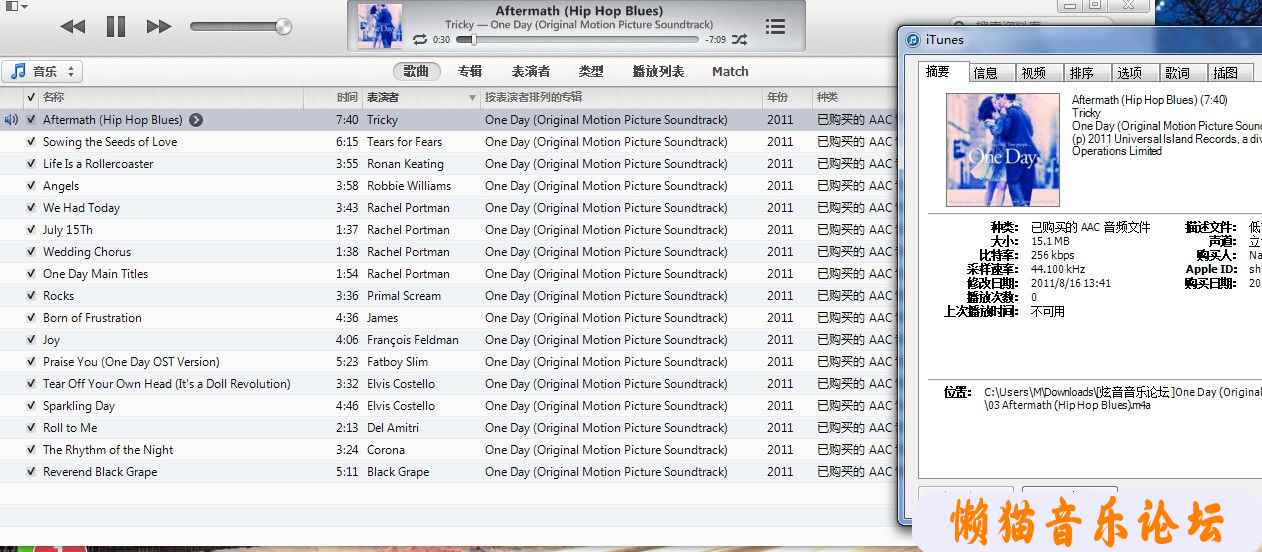Click the playback progress bar

[580, 40]
